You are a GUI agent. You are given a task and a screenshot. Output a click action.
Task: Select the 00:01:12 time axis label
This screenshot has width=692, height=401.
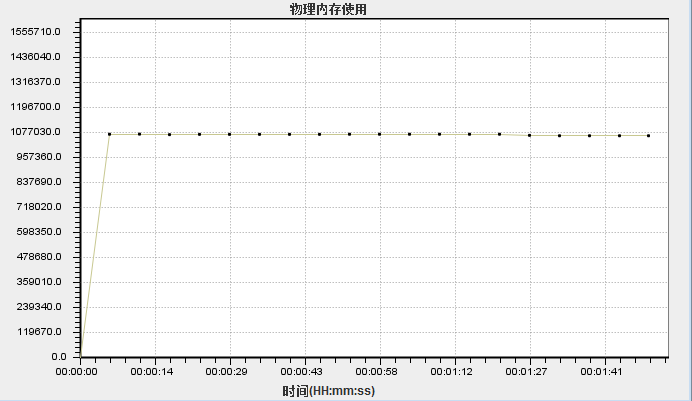pos(453,371)
